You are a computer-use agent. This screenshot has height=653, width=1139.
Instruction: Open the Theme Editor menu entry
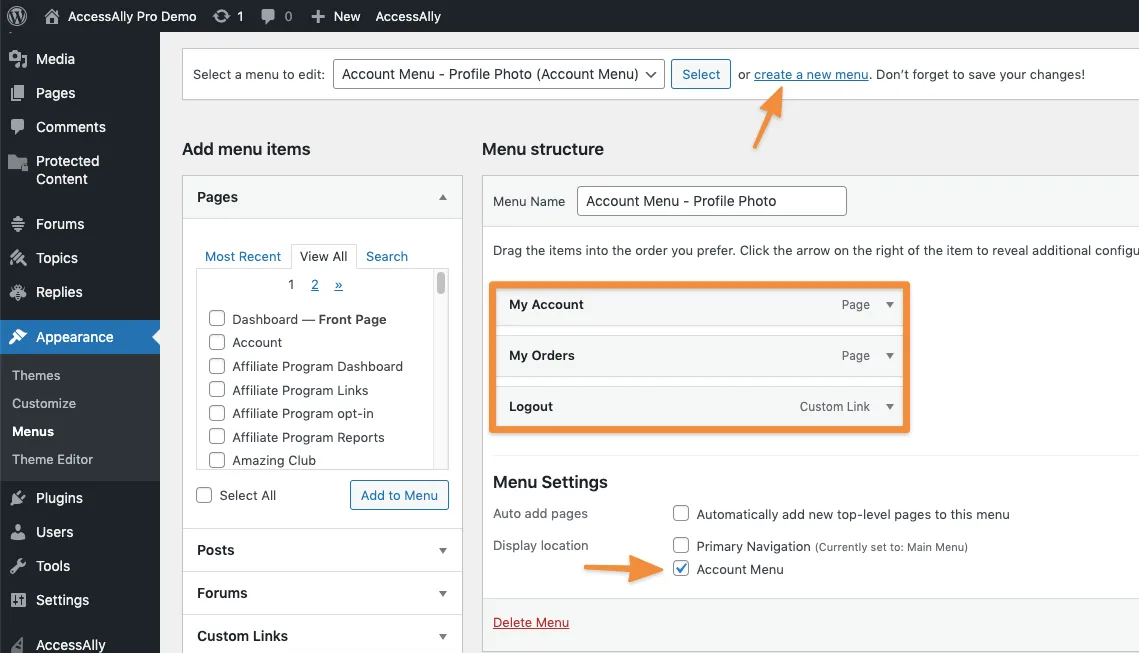52,459
